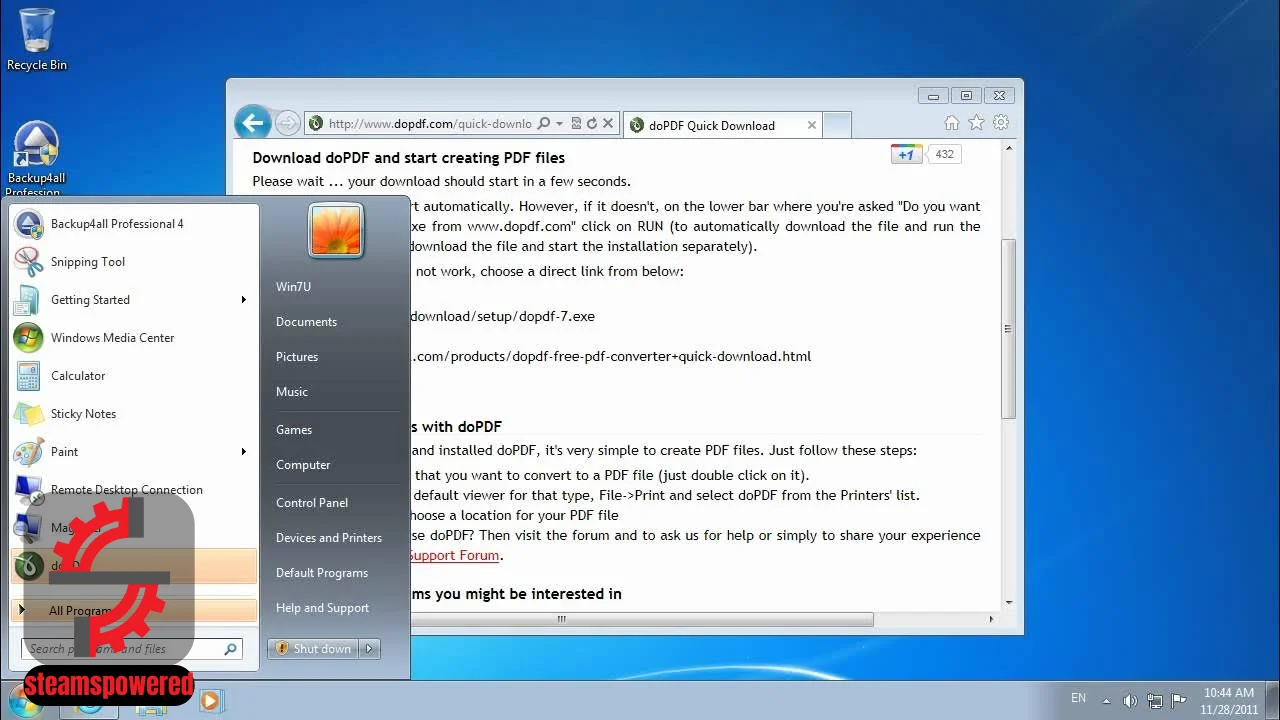1280x720 pixels.
Task: Close the doPDF Quick Download tab
Action: tap(812, 125)
